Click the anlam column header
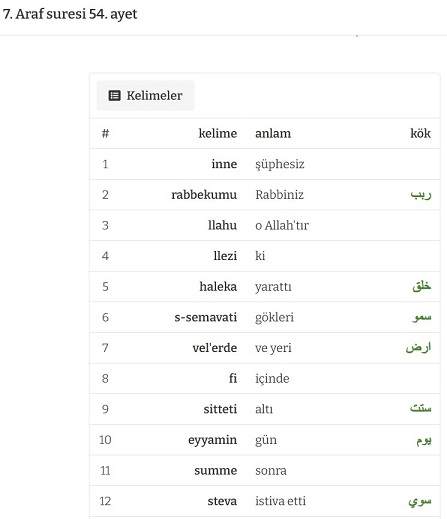Screen dimensions: 447x519 pyautogui.click(x=273, y=133)
